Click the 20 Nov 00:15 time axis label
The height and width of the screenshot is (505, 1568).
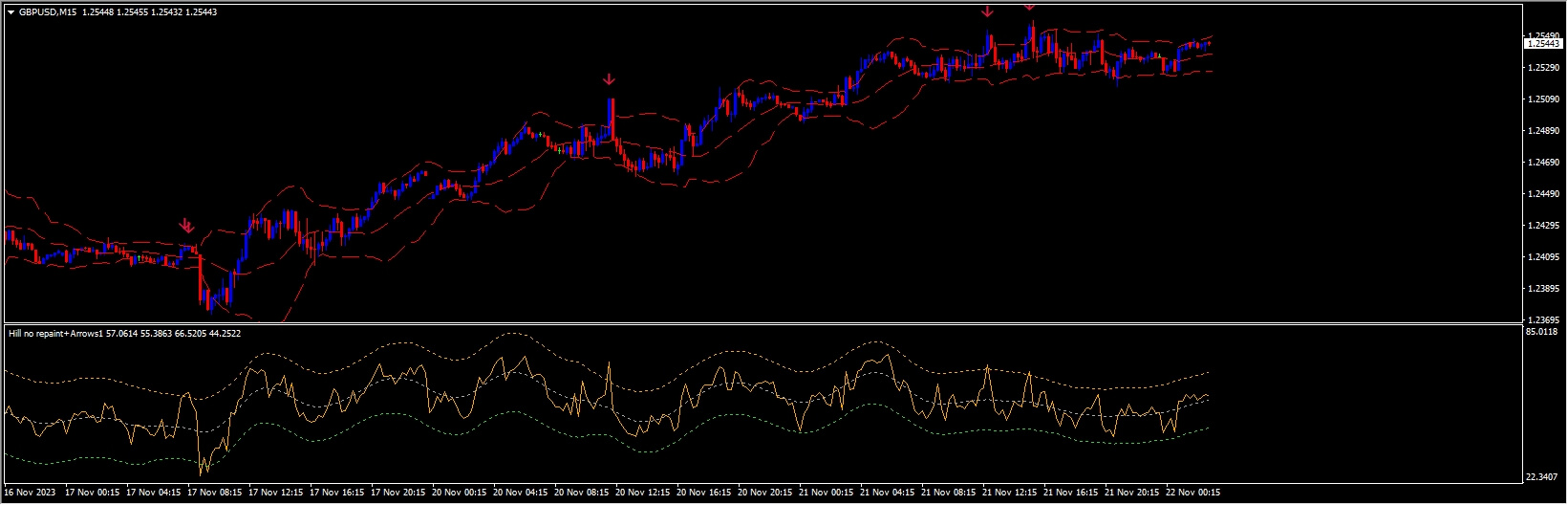(460, 493)
